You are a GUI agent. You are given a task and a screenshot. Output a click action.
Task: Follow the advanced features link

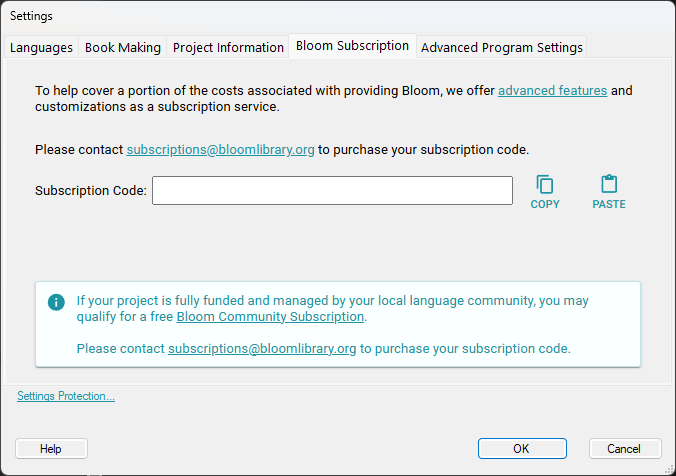click(553, 91)
